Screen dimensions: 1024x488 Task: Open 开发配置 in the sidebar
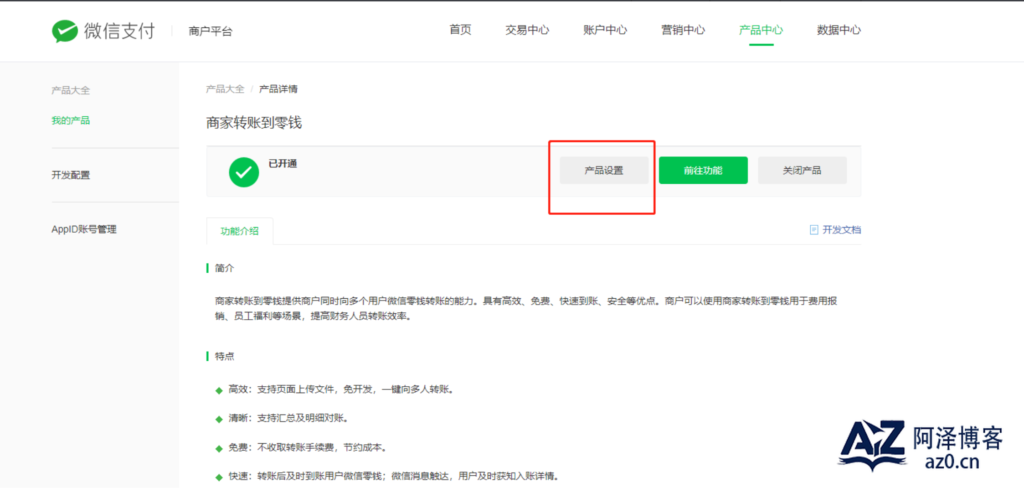71,175
